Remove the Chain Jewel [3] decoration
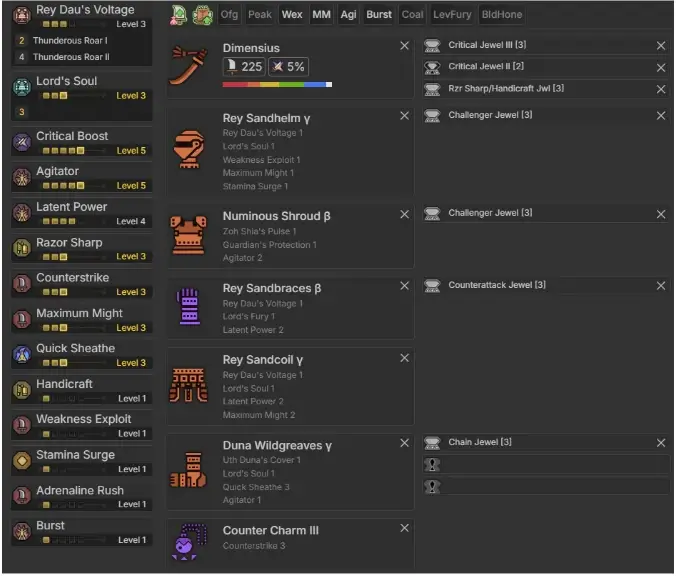This screenshot has width=676, height=576. point(660,443)
